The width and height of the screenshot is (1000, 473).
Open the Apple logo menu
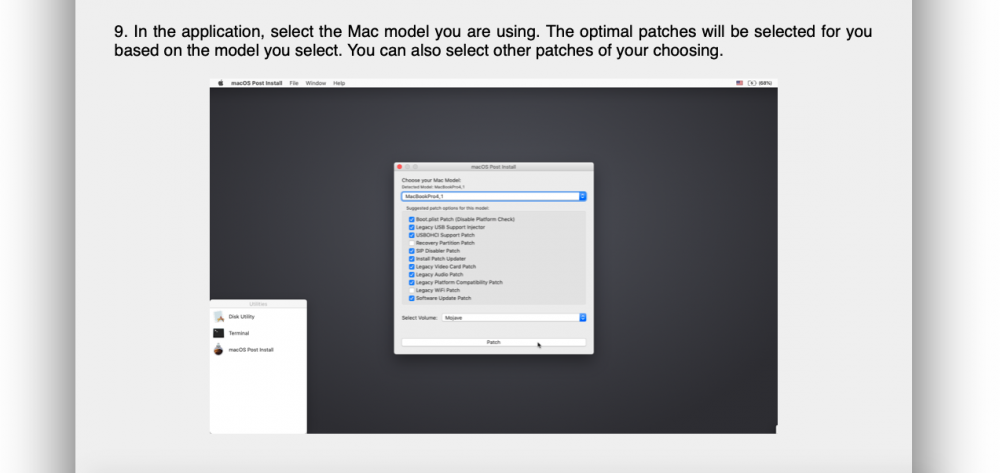tap(221, 83)
